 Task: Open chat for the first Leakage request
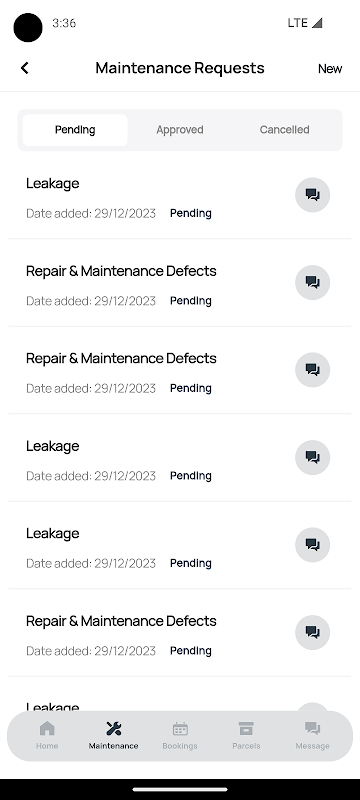pos(313,195)
